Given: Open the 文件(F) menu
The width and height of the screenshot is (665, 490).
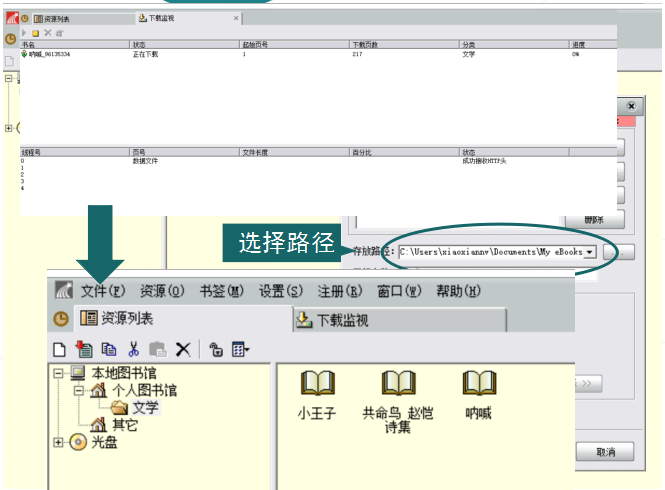Looking at the screenshot, I should pos(103,291).
